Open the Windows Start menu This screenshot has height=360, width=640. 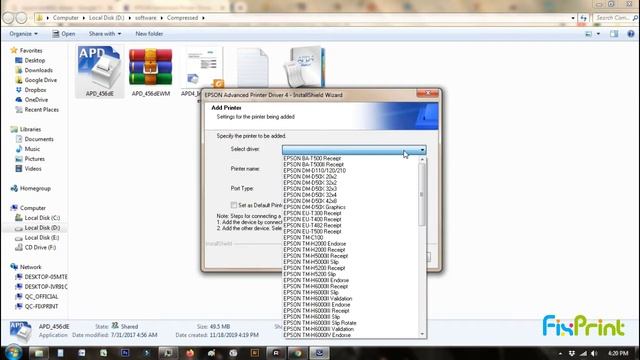(x=13, y=352)
